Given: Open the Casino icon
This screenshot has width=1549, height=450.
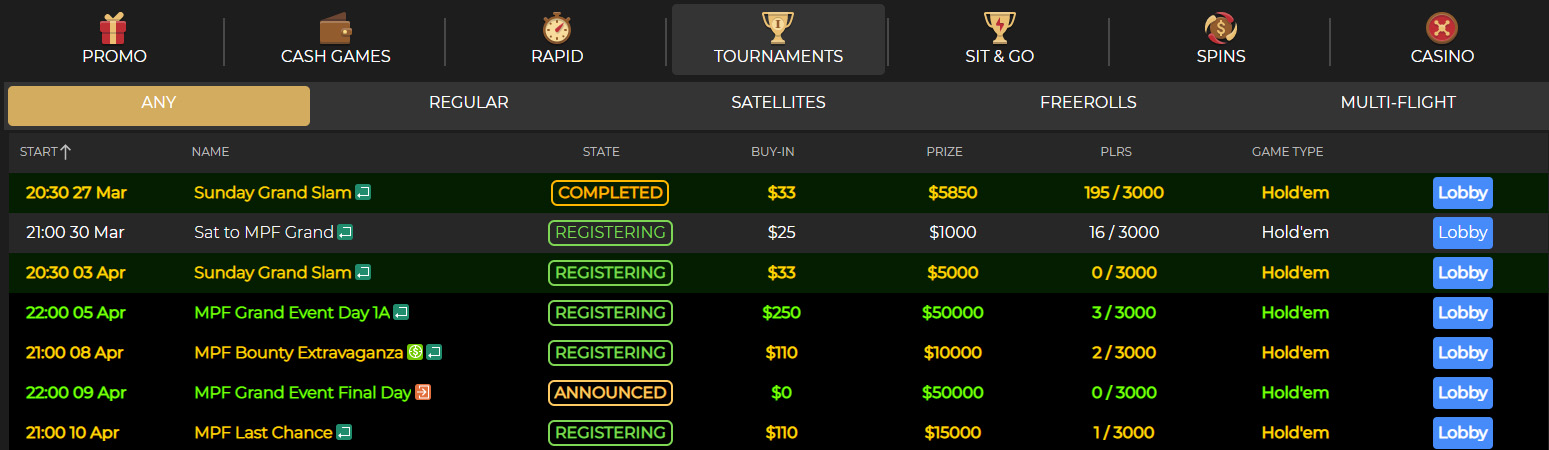Looking at the screenshot, I should click(x=1442, y=27).
